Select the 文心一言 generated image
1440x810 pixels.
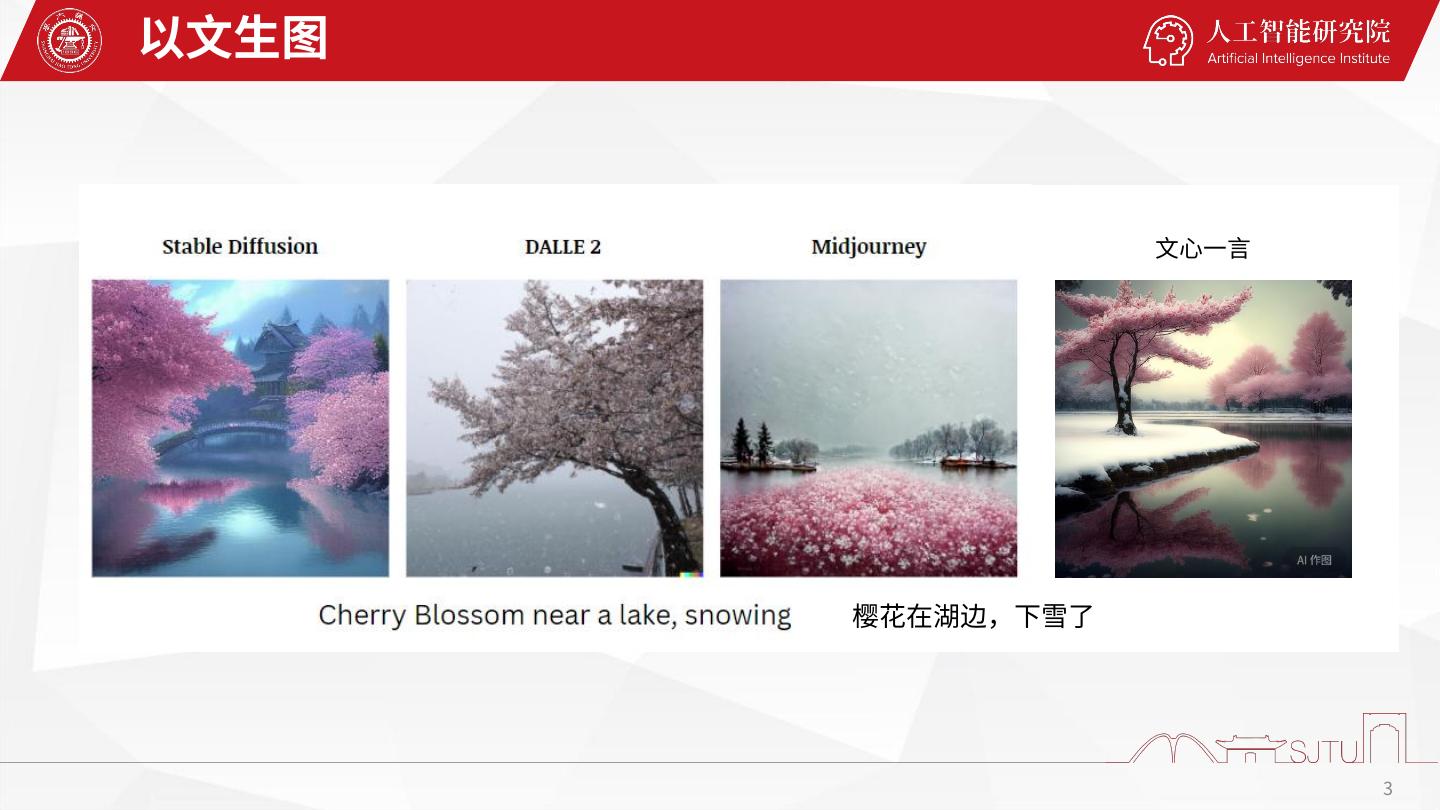coord(1203,428)
